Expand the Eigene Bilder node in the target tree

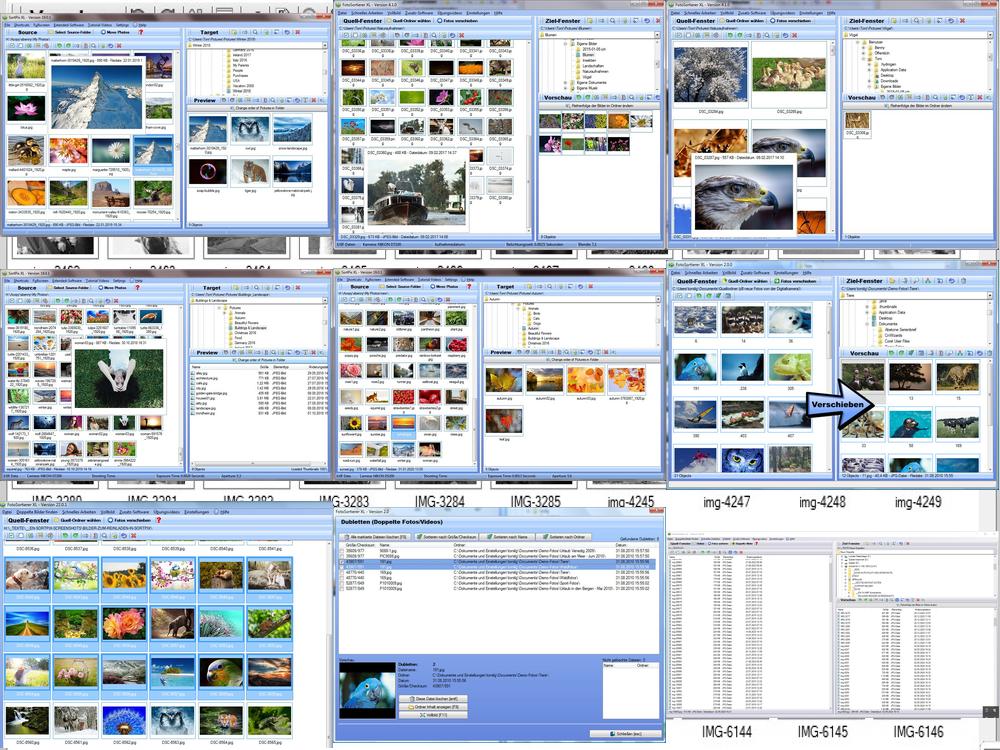click(565, 43)
